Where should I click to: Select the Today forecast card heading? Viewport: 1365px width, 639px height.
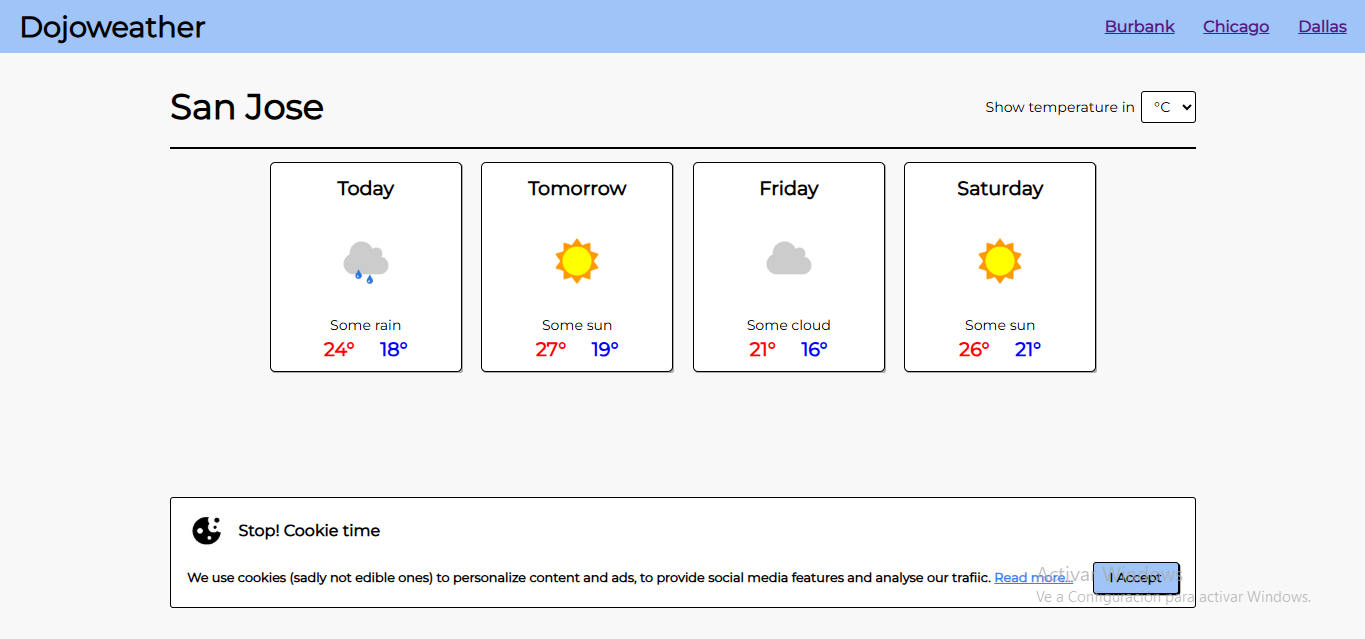365,188
